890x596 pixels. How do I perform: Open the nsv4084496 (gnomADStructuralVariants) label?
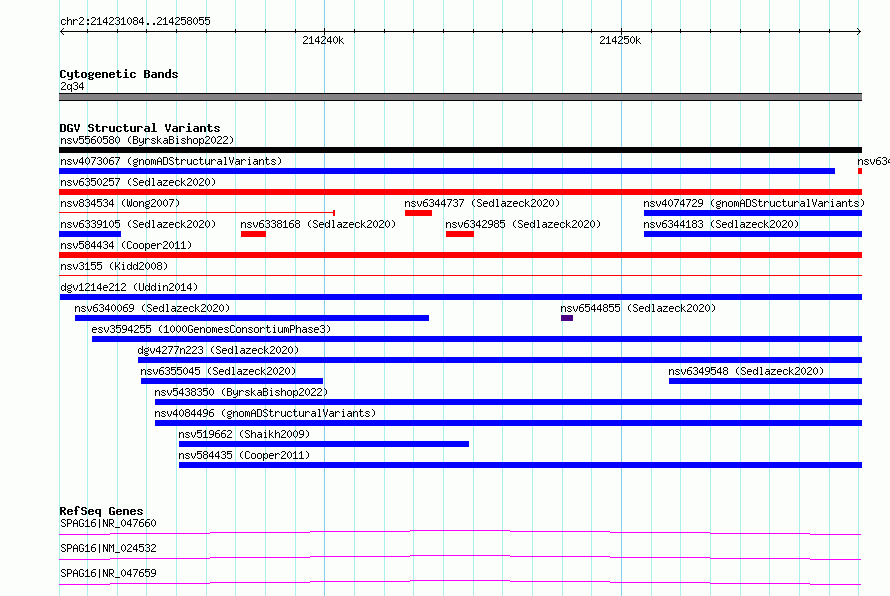click(265, 413)
